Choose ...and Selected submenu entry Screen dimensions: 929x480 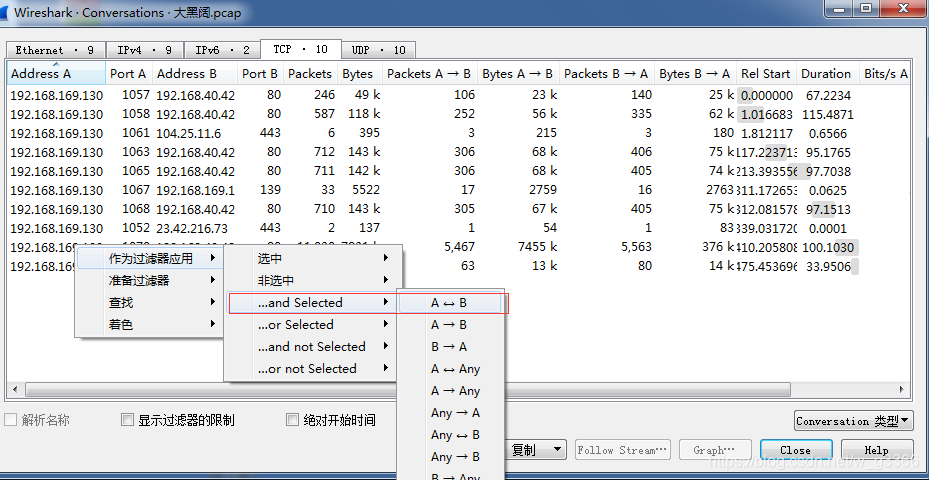pyautogui.click(x=310, y=302)
